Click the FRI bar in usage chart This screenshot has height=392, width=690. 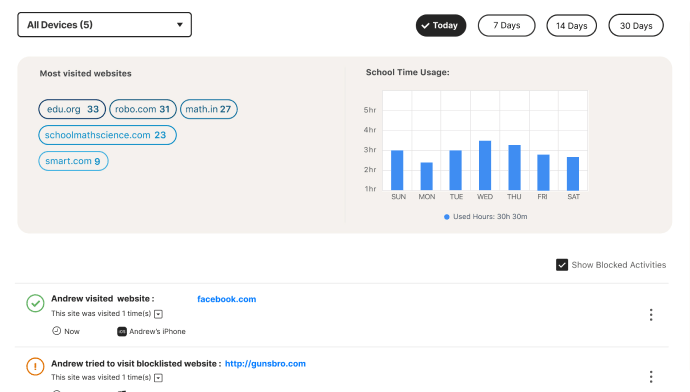pos(543,172)
